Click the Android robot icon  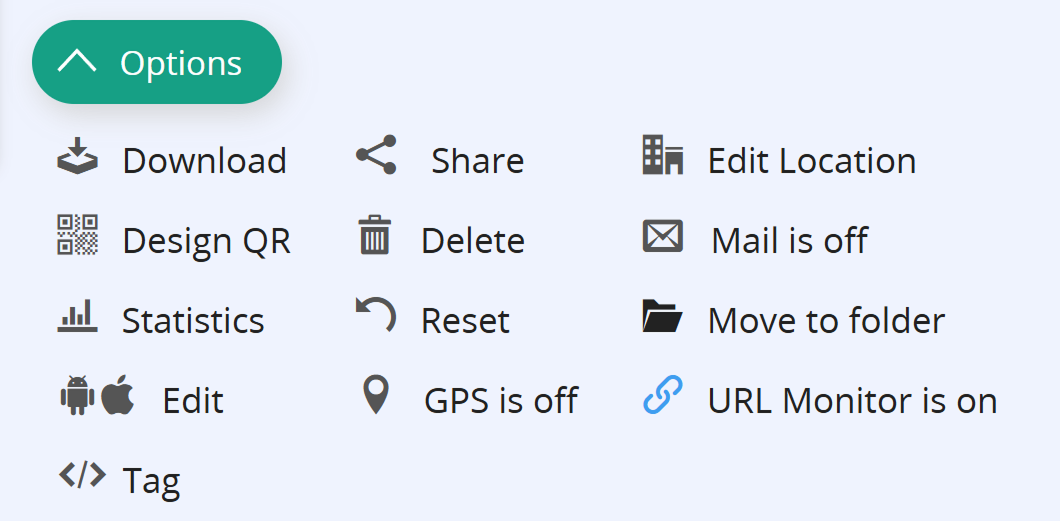pos(77,397)
